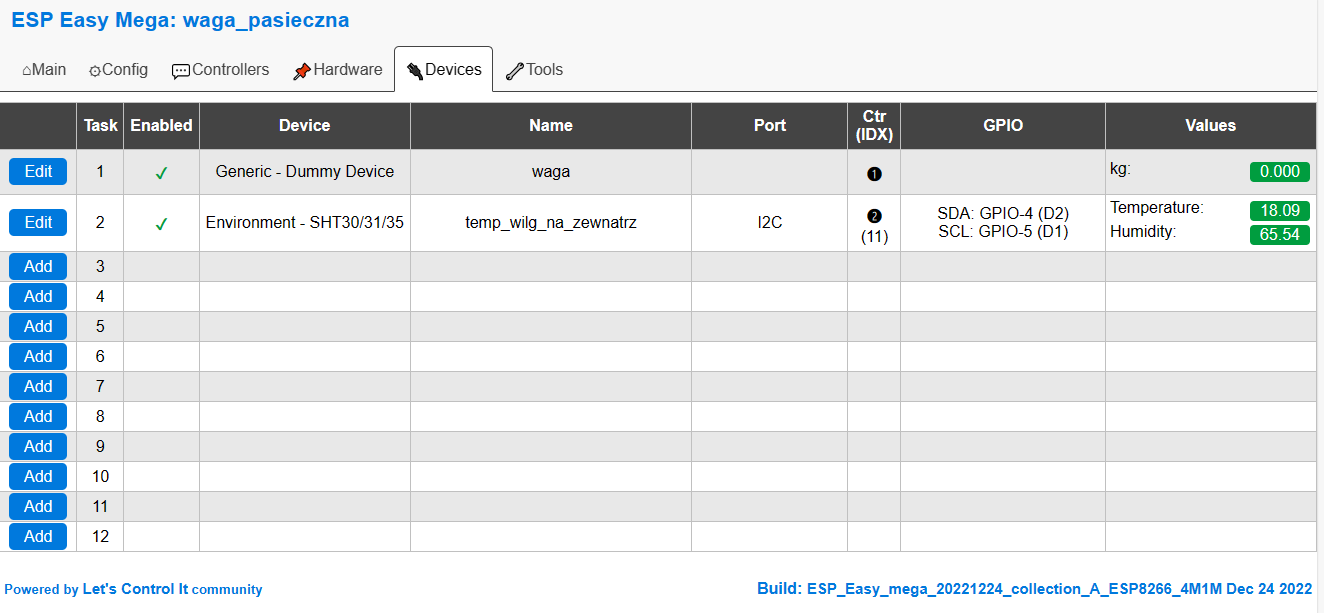The width and height of the screenshot is (1324, 613).
Task: Click the Port column header
Action: [x=770, y=126]
